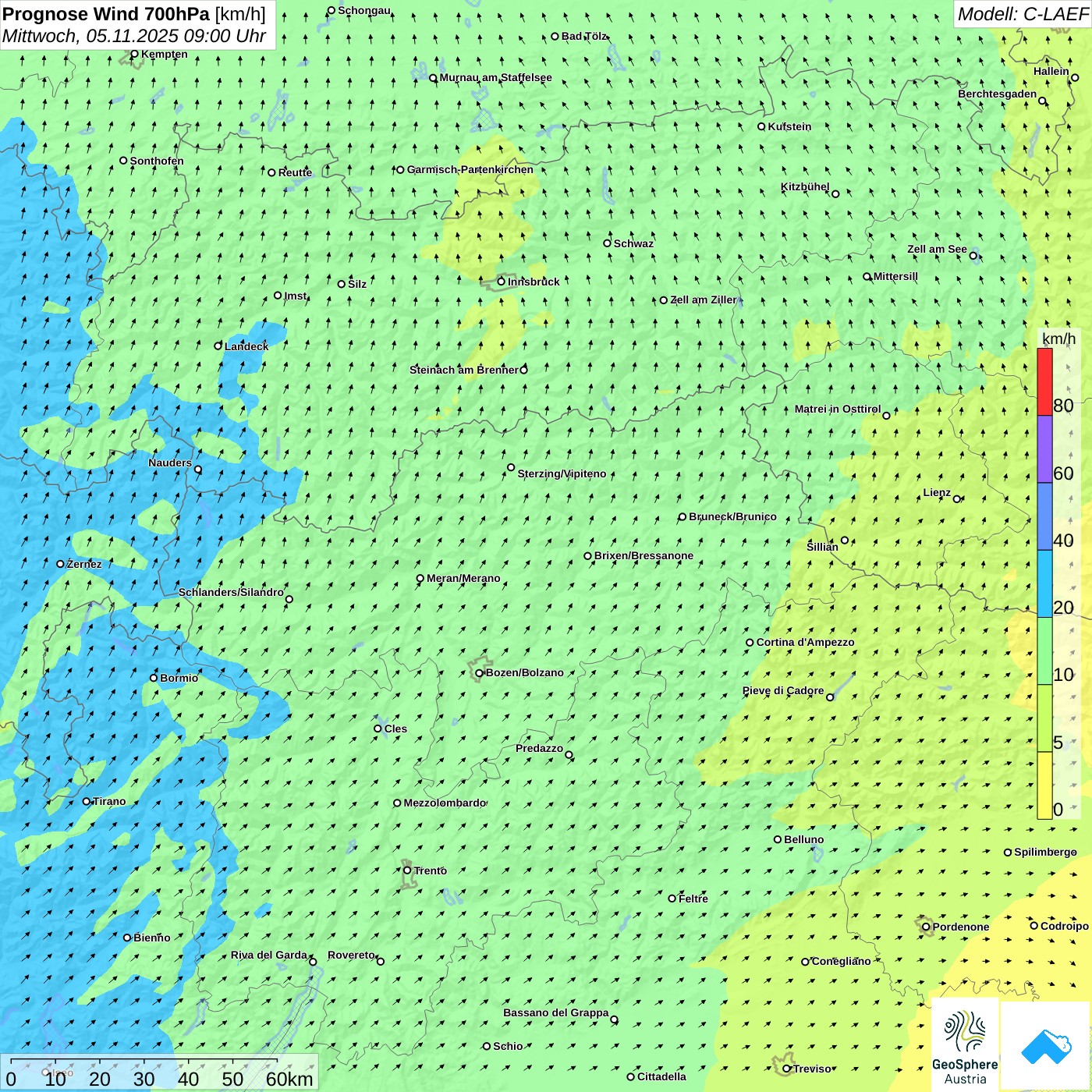Click the Landeck city label

[x=246, y=346]
